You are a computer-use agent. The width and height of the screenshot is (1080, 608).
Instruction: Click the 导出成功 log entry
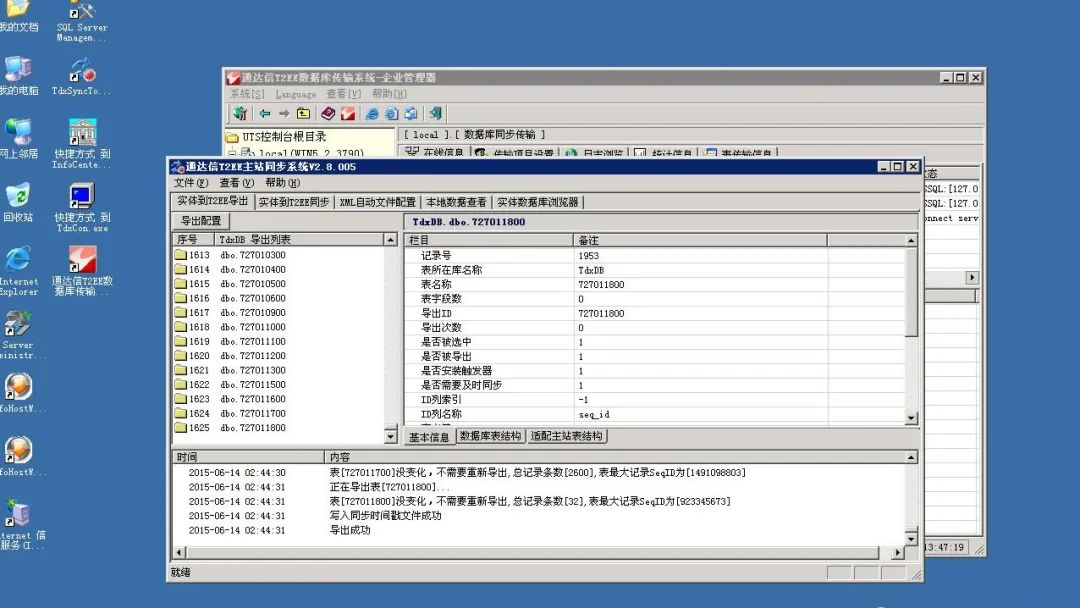tap(350, 530)
